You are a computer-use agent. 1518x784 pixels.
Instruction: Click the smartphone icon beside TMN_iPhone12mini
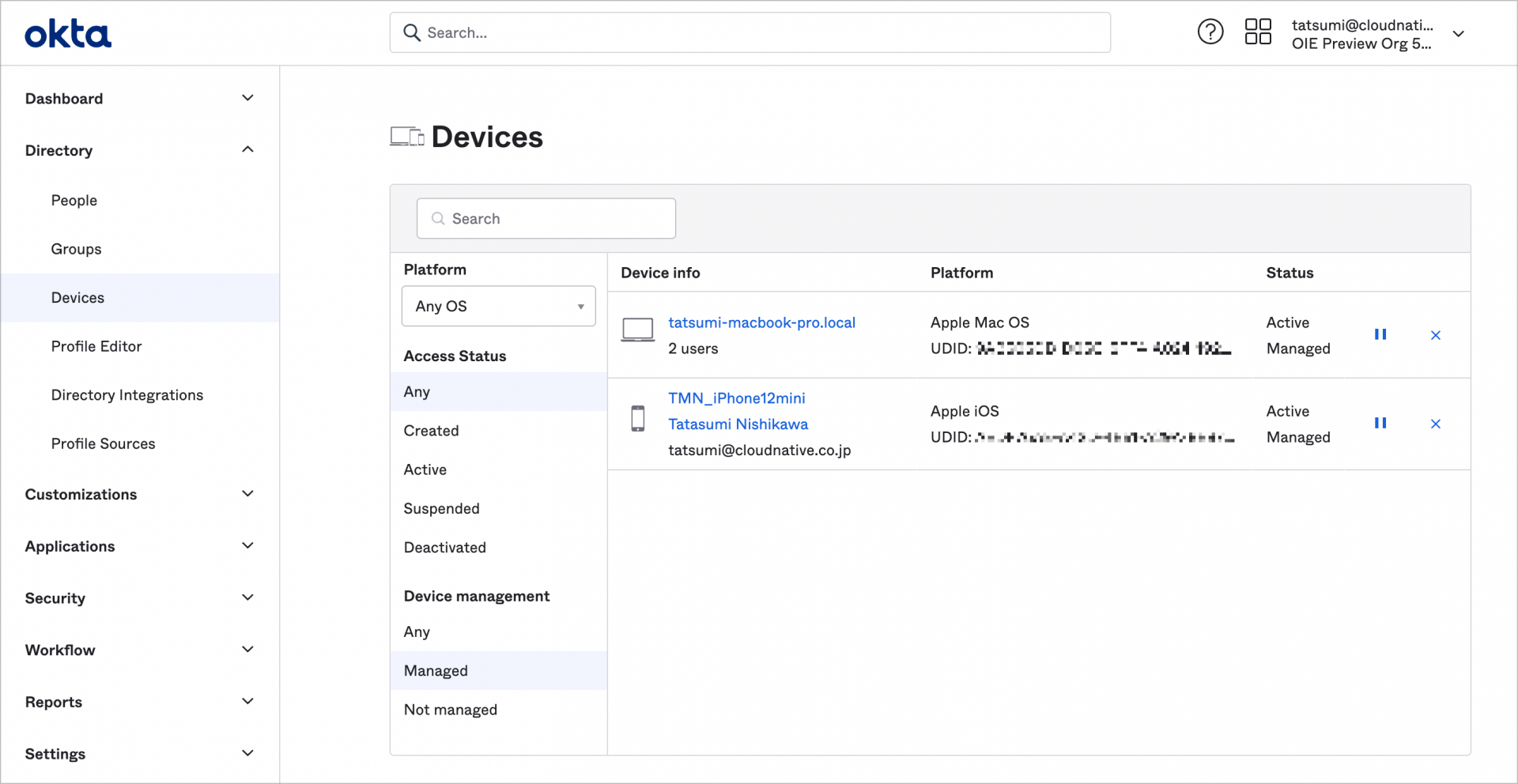tap(637, 418)
